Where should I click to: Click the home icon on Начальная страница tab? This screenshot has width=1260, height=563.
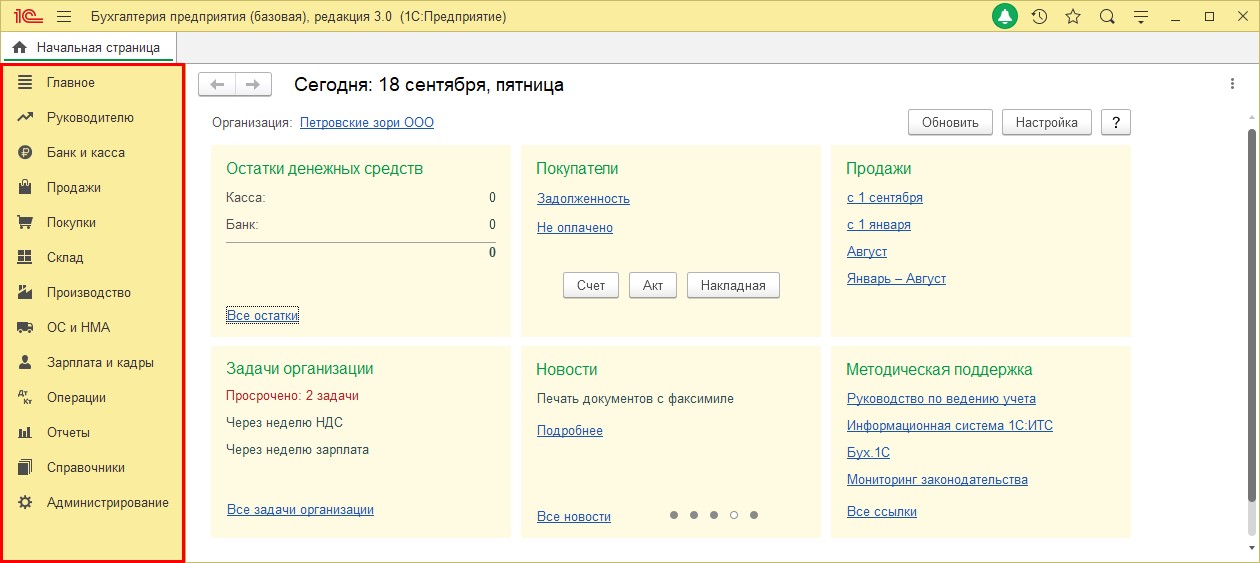click(x=20, y=47)
